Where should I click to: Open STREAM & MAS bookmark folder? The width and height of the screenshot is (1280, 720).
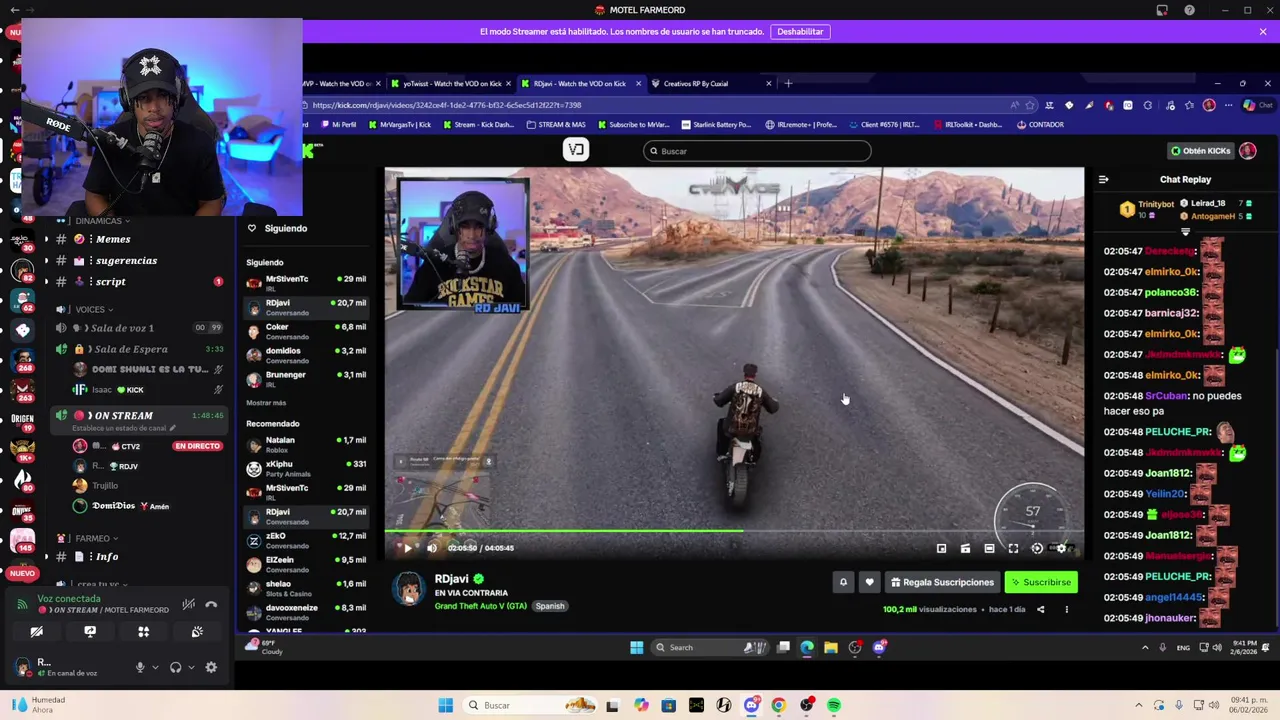(x=554, y=125)
